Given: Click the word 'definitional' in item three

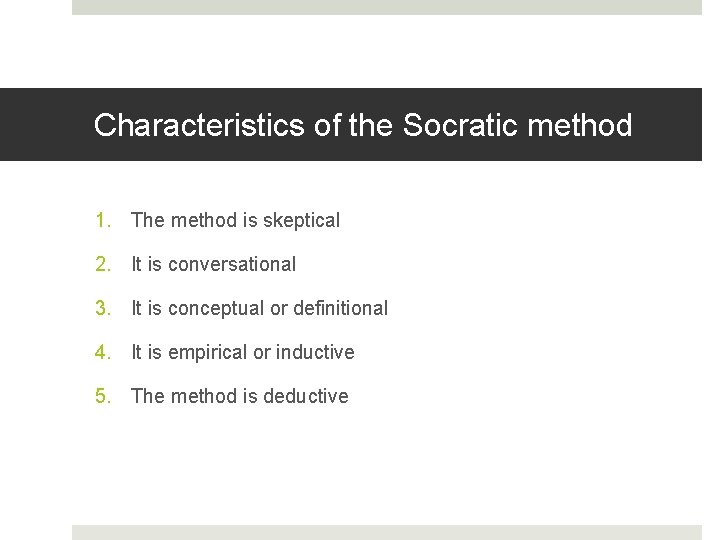Looking at the screenshot, I should [x=335, y=308].
